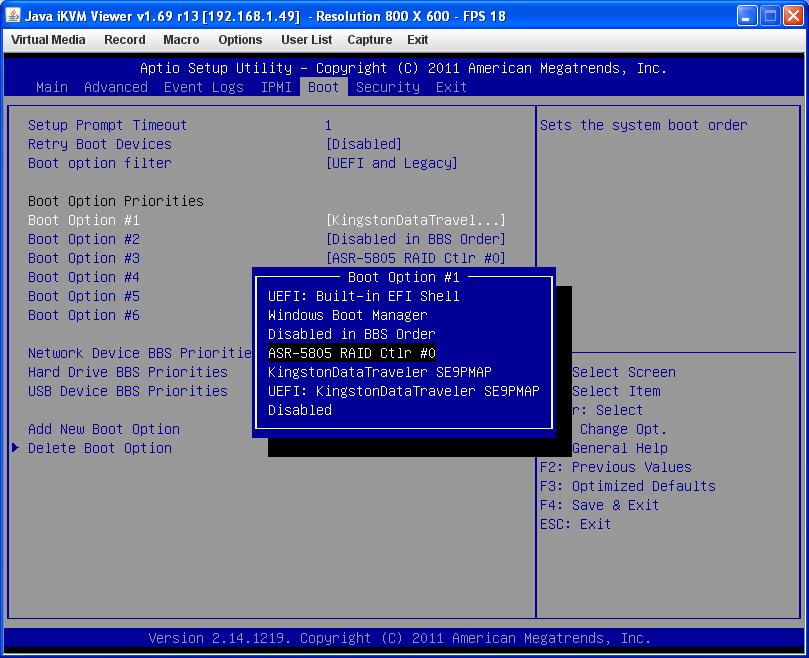
Task: Switch to the Security tab
Action: click(387, 87)
